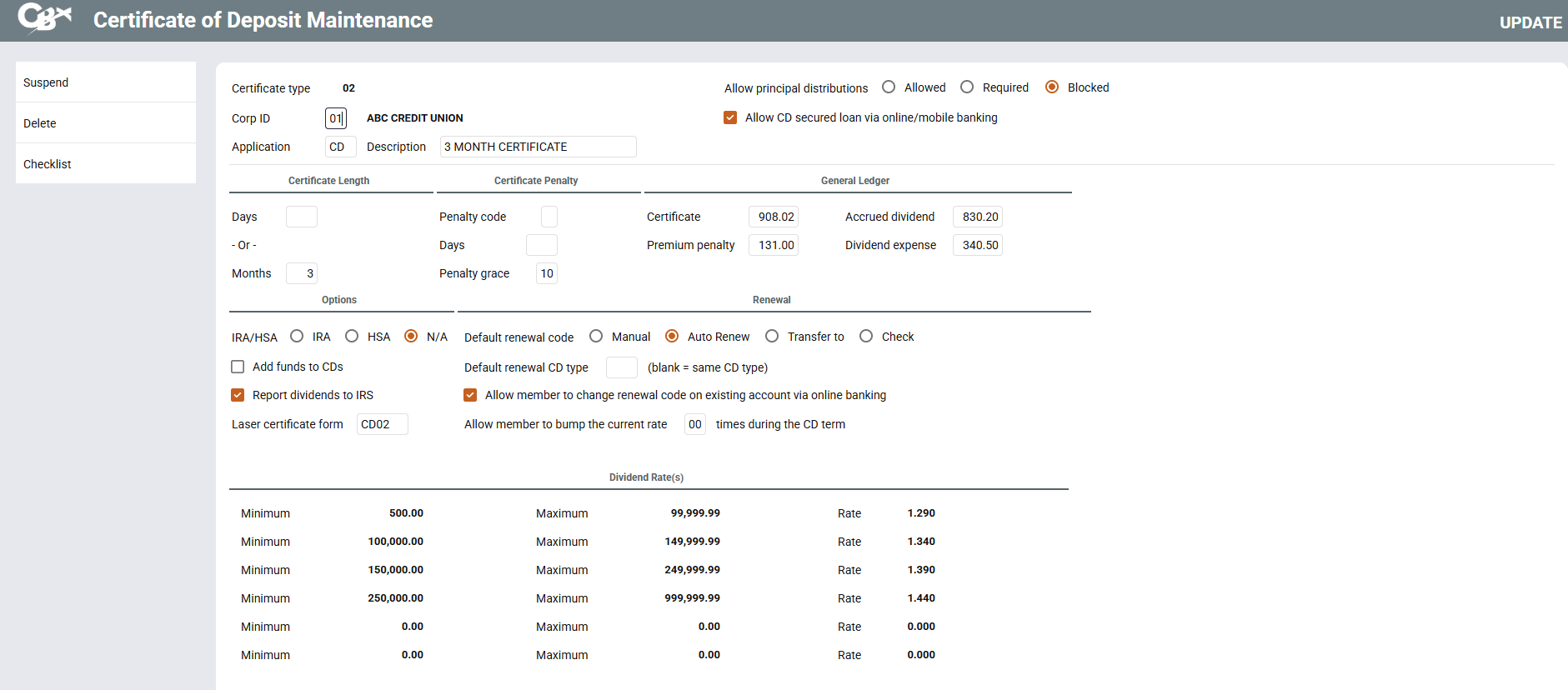Open the Checklist sidebar option
The width and height of the screenshot is (1568, 690).
click(x=48, y=164)
